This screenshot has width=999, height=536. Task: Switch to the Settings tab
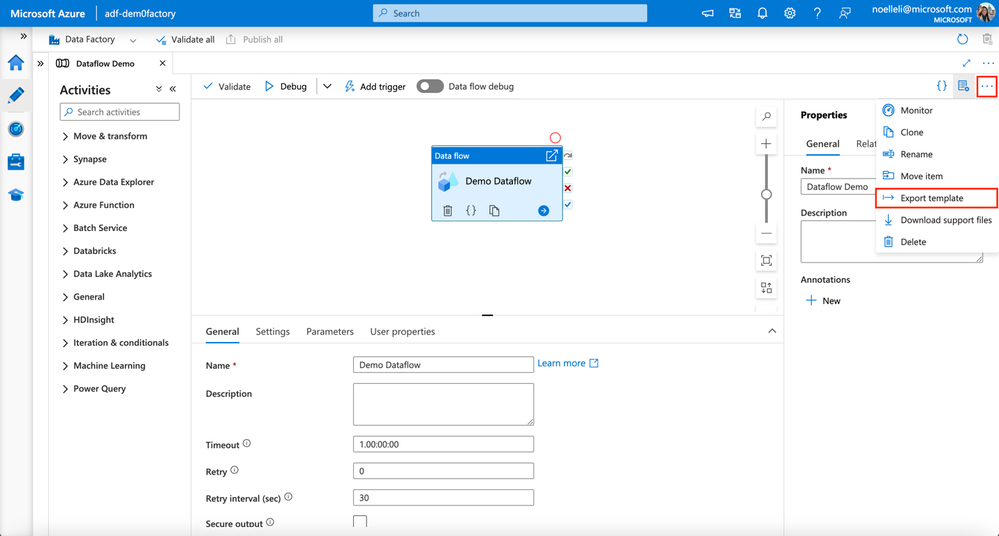pyautogui.click(x=273, y=331)
